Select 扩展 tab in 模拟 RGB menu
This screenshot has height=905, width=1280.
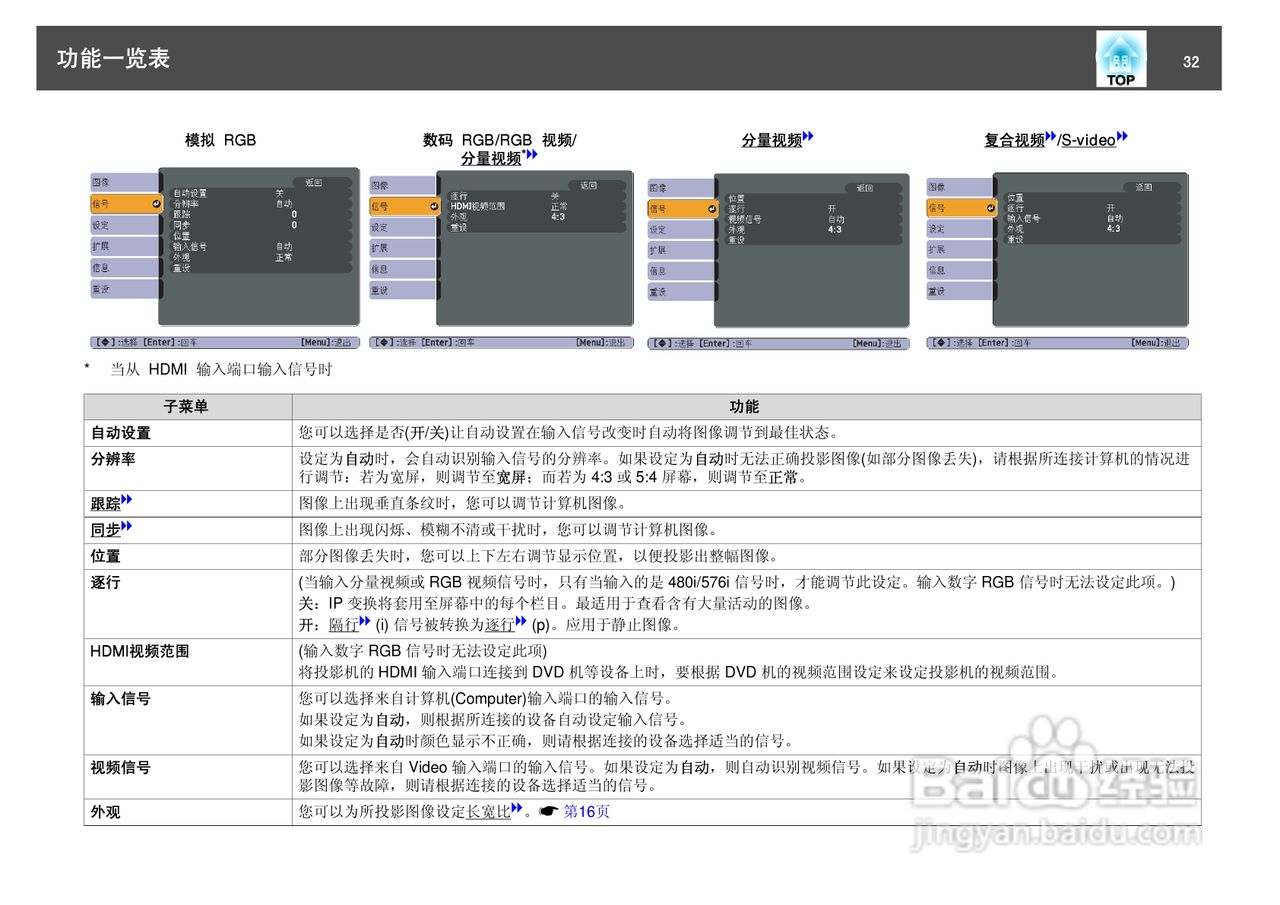click(124, 246)
